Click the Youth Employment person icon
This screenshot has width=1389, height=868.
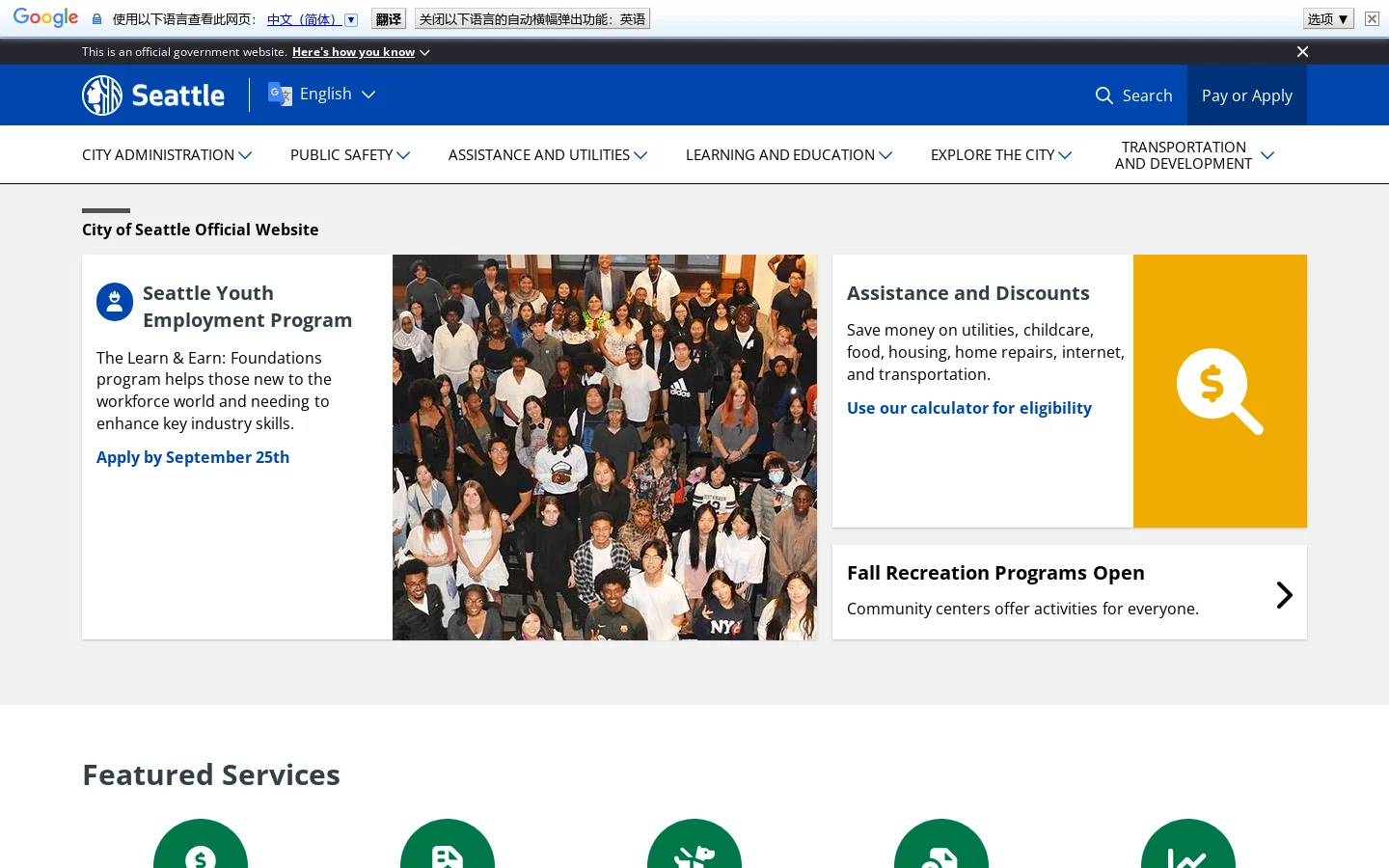pos(115,302)
